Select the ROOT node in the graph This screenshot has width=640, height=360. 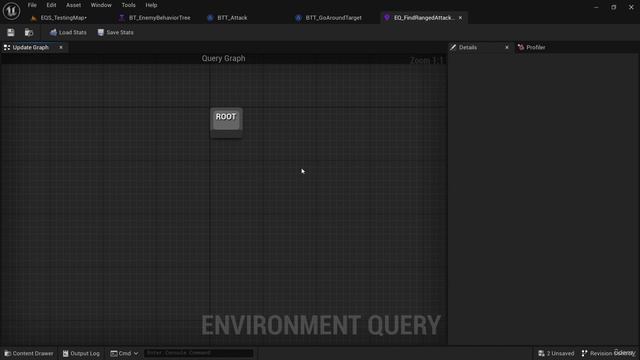point(226,122)
